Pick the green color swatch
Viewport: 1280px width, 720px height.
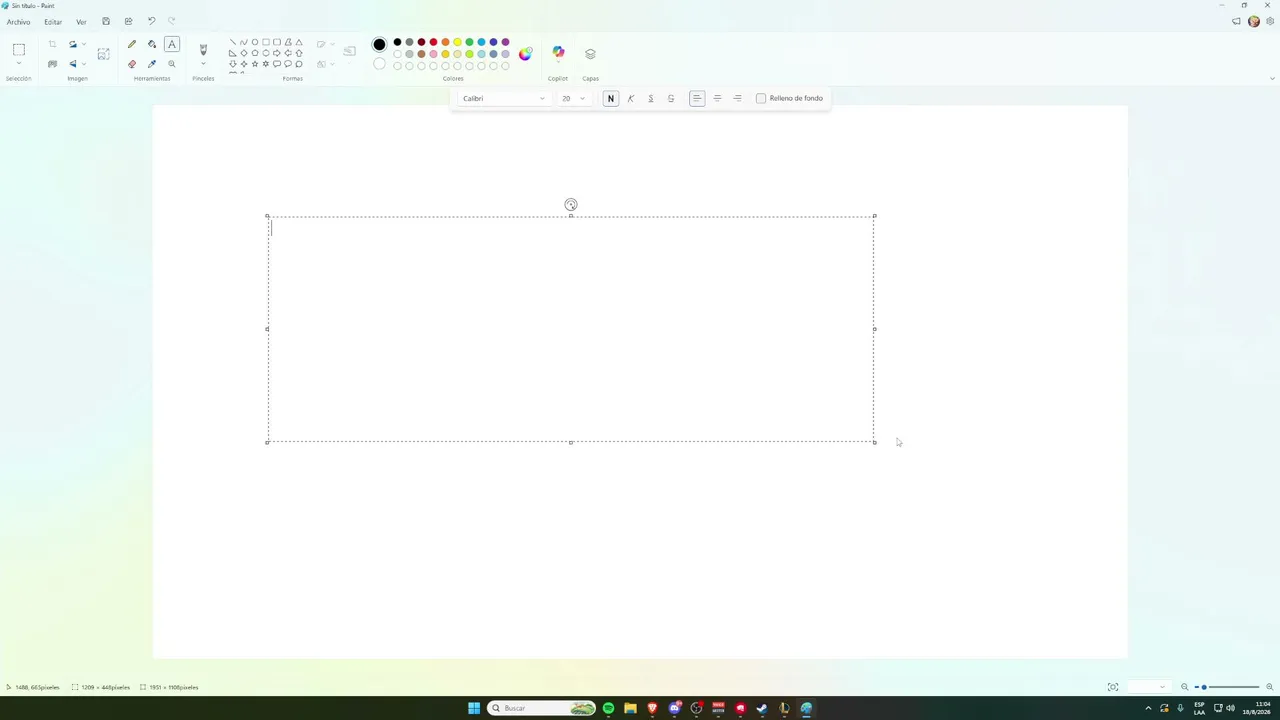coord(469,42)
